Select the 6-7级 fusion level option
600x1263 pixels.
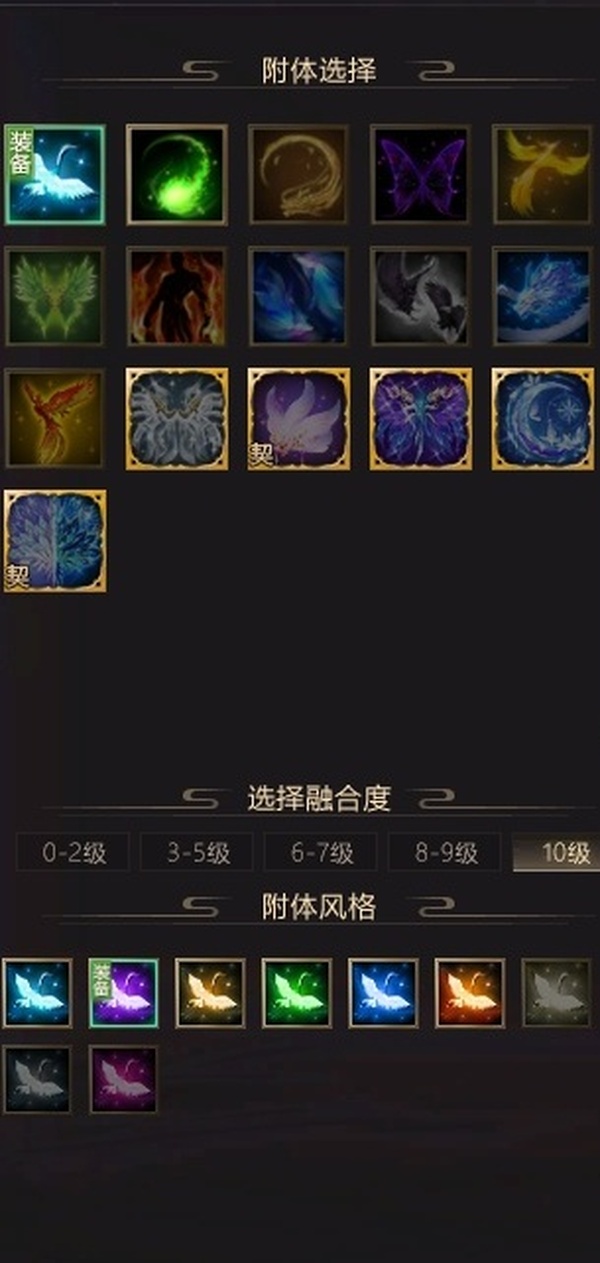(321, 853)
